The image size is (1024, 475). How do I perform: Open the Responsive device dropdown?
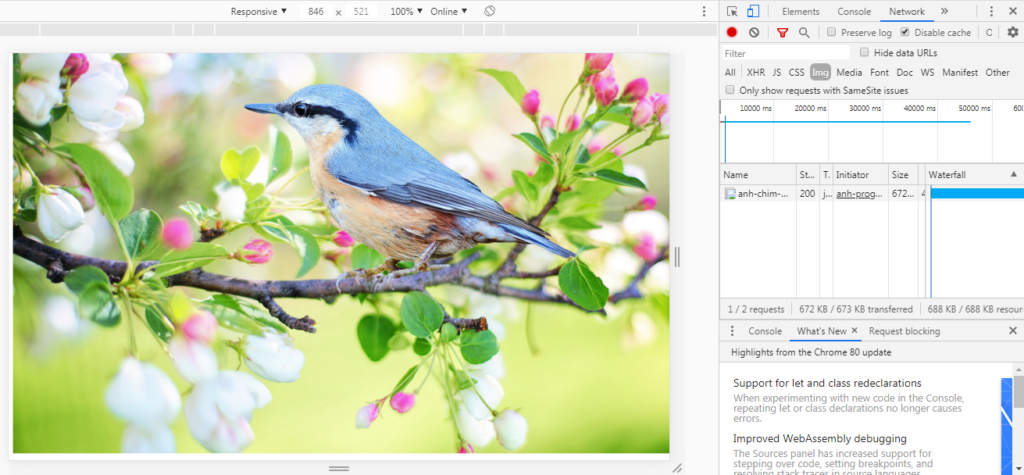click(x=258, y=12)
